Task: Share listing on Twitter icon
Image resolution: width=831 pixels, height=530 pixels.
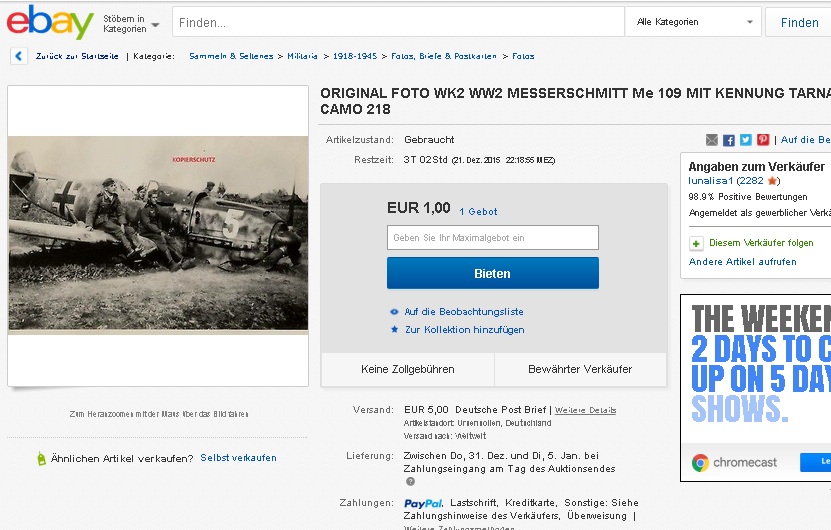Action: click(746, 140)
